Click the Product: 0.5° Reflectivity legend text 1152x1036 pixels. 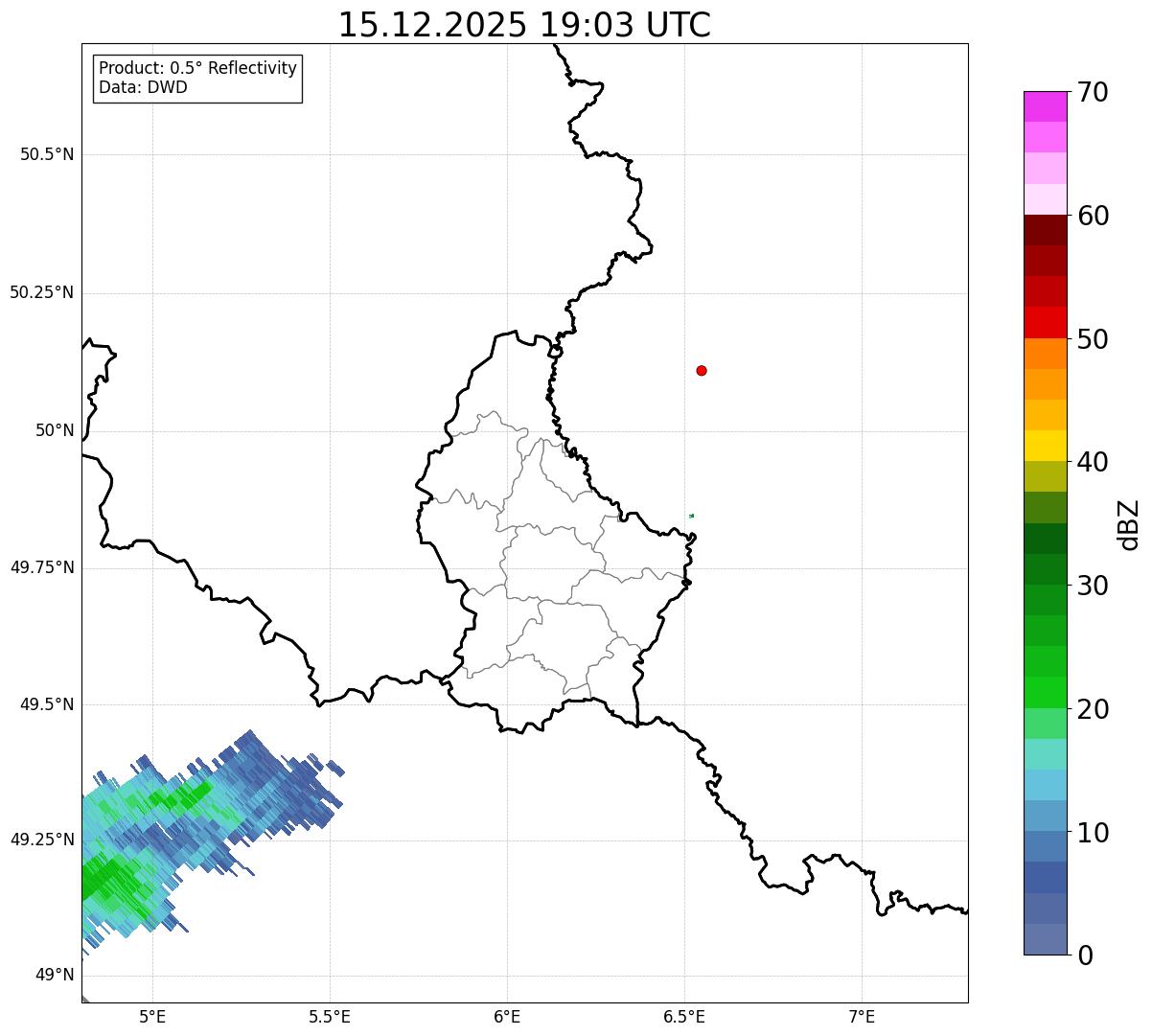click(x=197, y=69)
